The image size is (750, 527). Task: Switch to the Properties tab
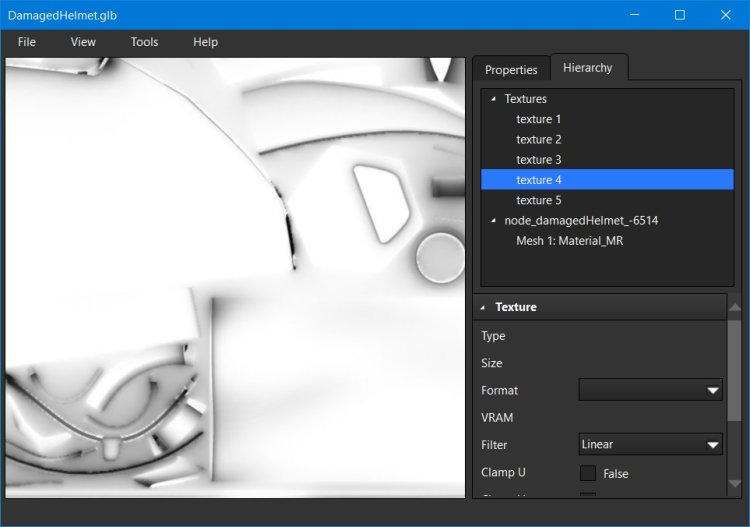pyautogui.click(x=511, y=70)
